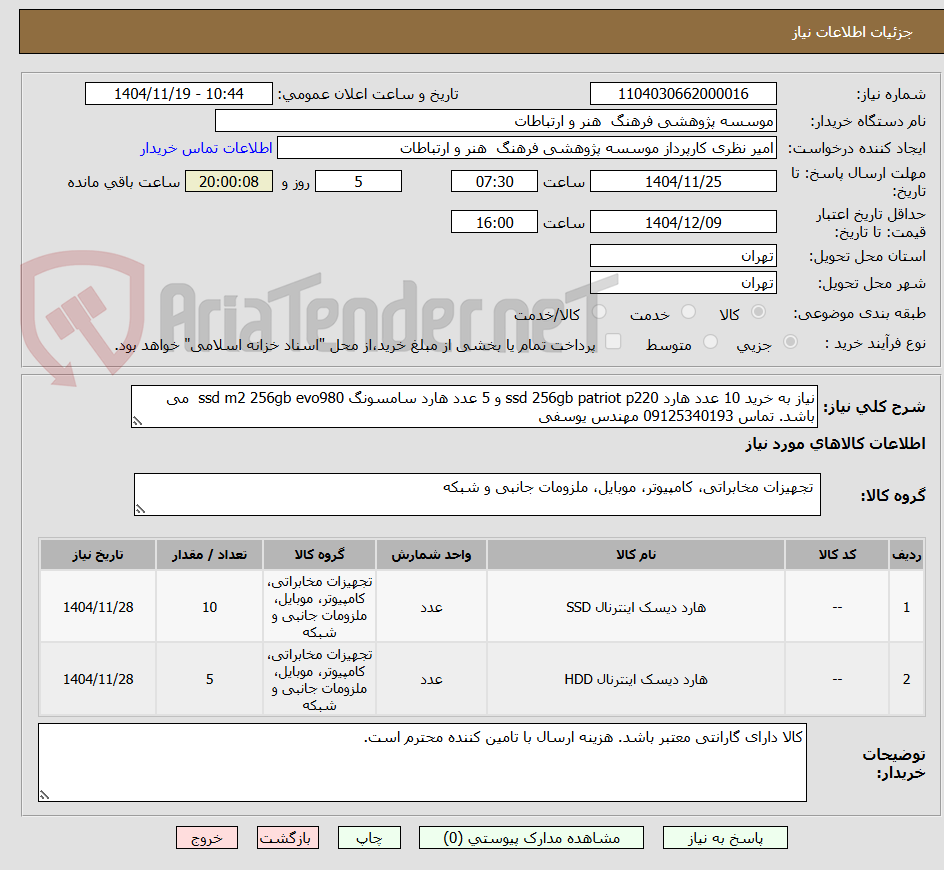The image size is (944, 870).
Task: Click the resize handle of گروه کالا textarea
Action: click(140, 509)
